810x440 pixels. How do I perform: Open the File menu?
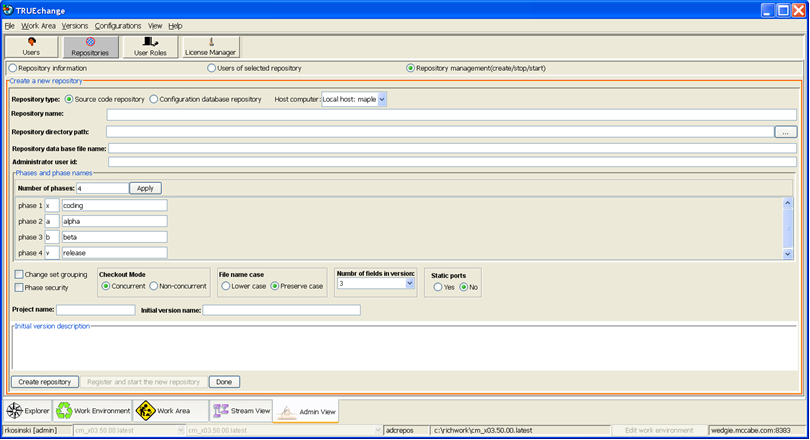(9, 26)
